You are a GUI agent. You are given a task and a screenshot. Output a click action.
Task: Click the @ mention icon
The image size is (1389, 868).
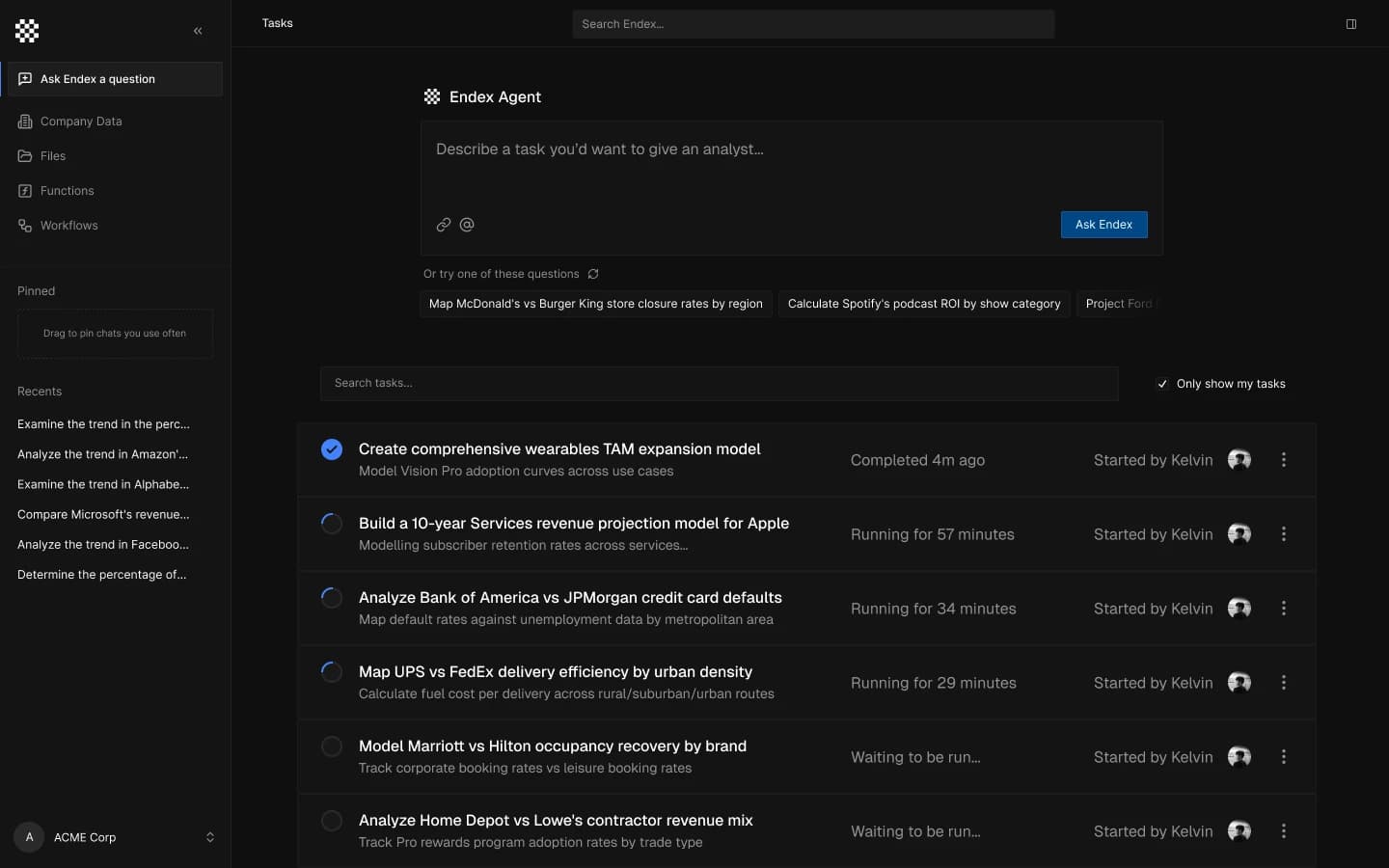point(467,225)
